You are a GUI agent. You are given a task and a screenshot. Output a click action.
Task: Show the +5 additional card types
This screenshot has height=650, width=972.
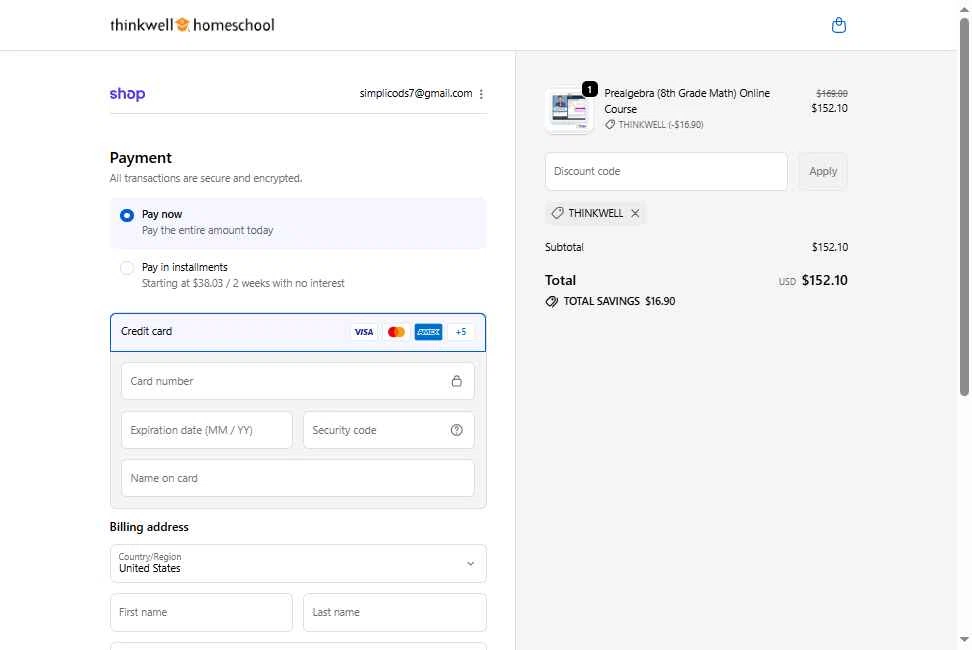(461, 332)
